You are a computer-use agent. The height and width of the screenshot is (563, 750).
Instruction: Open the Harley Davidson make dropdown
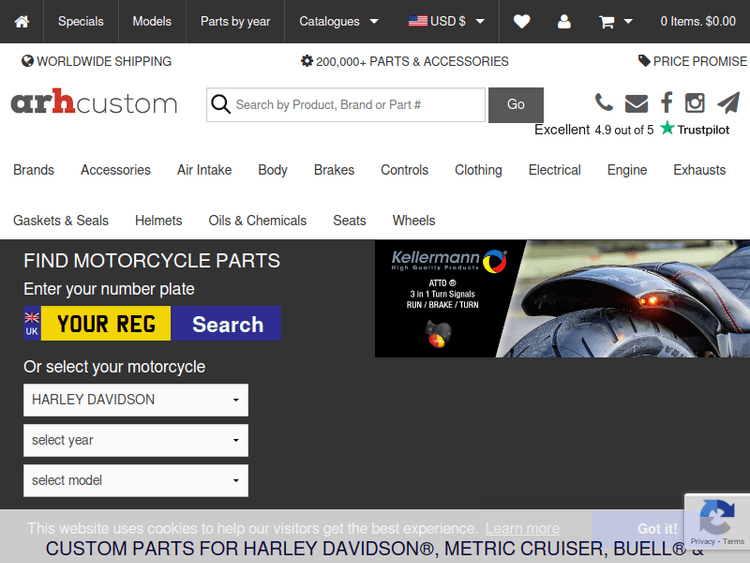(x=136, y=400)
